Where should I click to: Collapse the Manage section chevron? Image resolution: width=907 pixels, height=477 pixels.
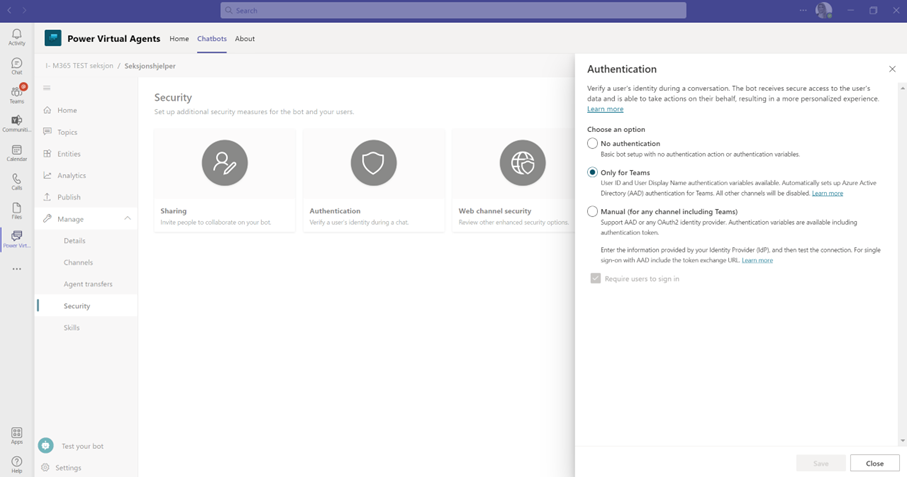coord(127,219)
